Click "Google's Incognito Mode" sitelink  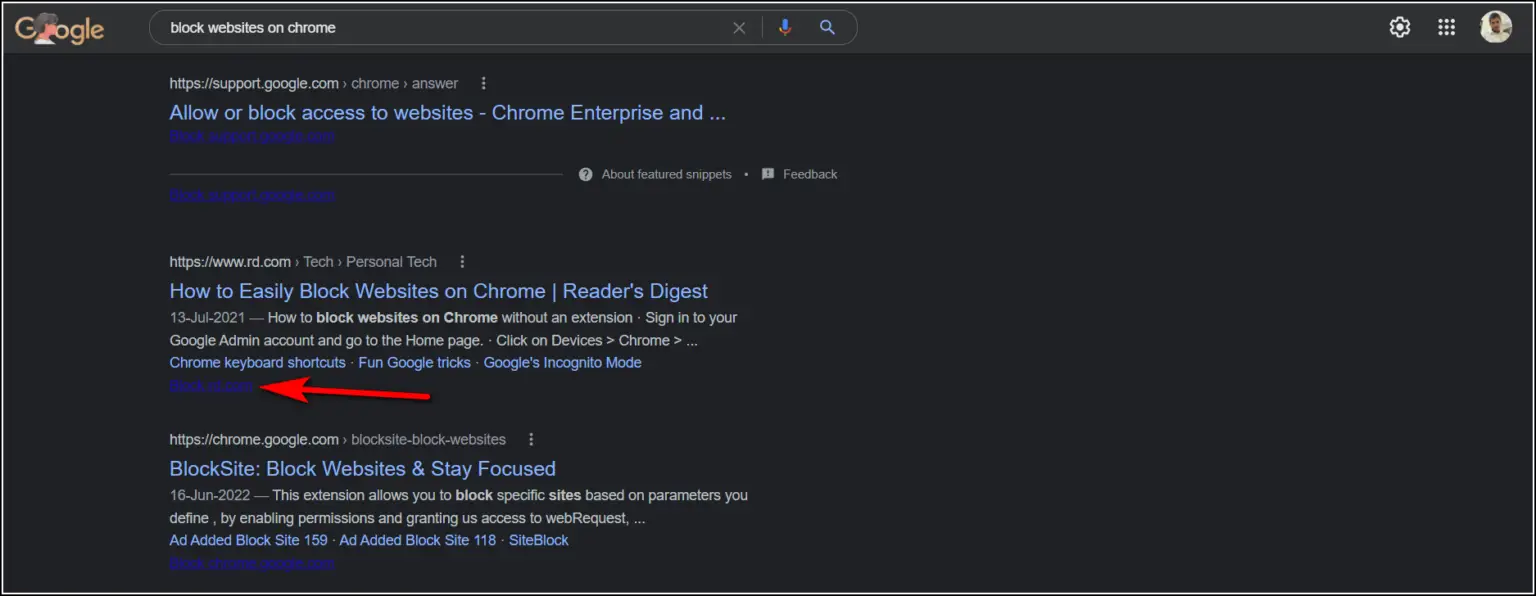[562, 362]
